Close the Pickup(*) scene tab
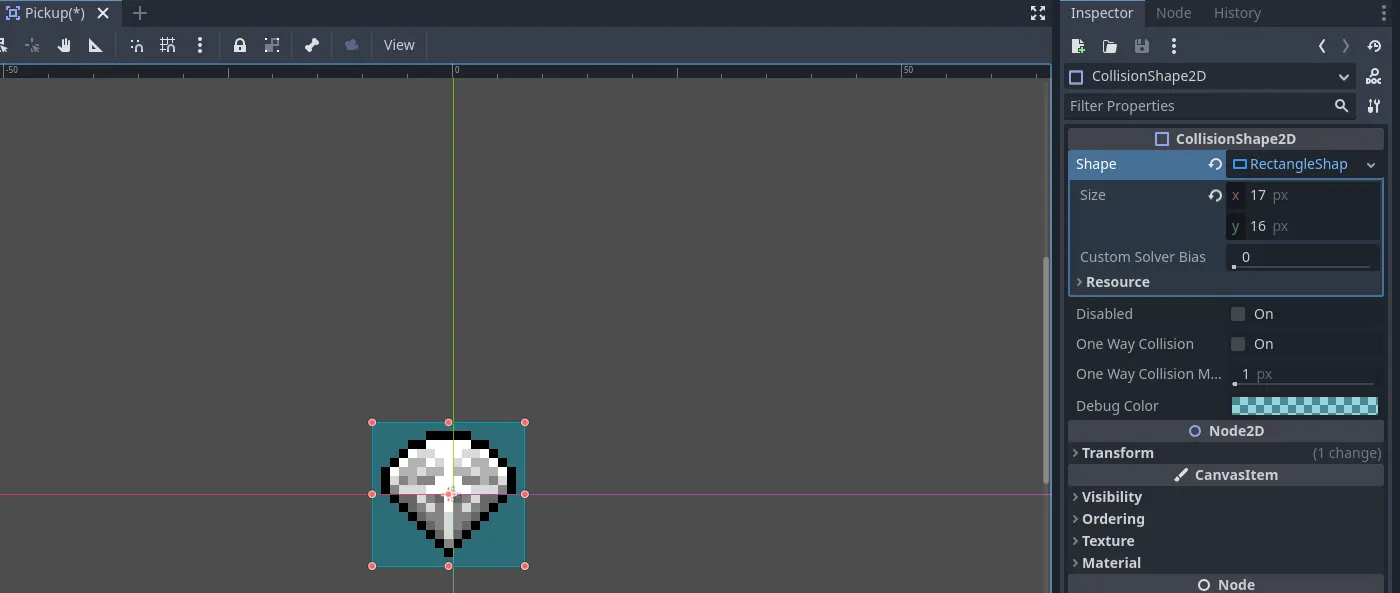The image size is (1400, 593). (103, 13)
